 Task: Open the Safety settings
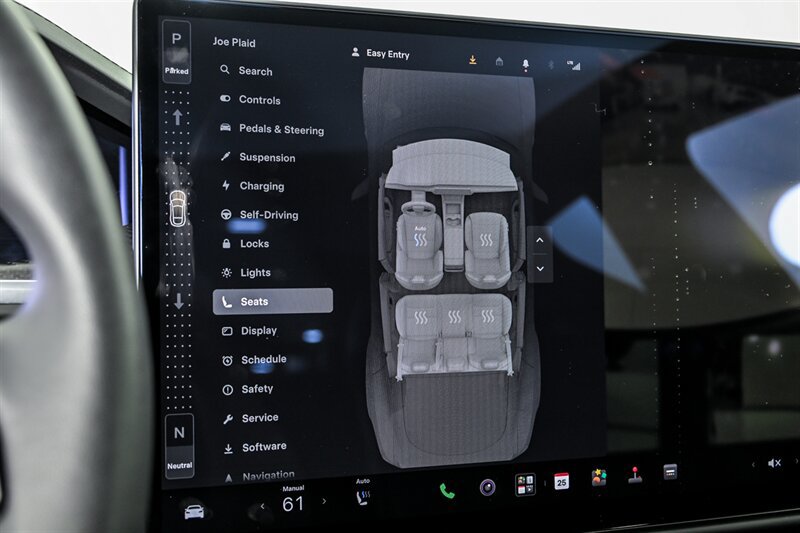click(248, 389)
